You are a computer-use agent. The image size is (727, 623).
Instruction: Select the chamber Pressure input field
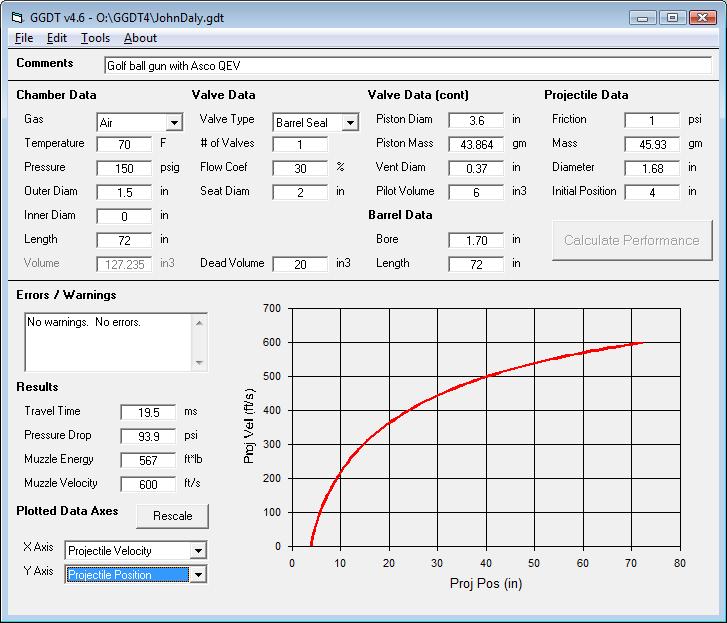(124, 168)
